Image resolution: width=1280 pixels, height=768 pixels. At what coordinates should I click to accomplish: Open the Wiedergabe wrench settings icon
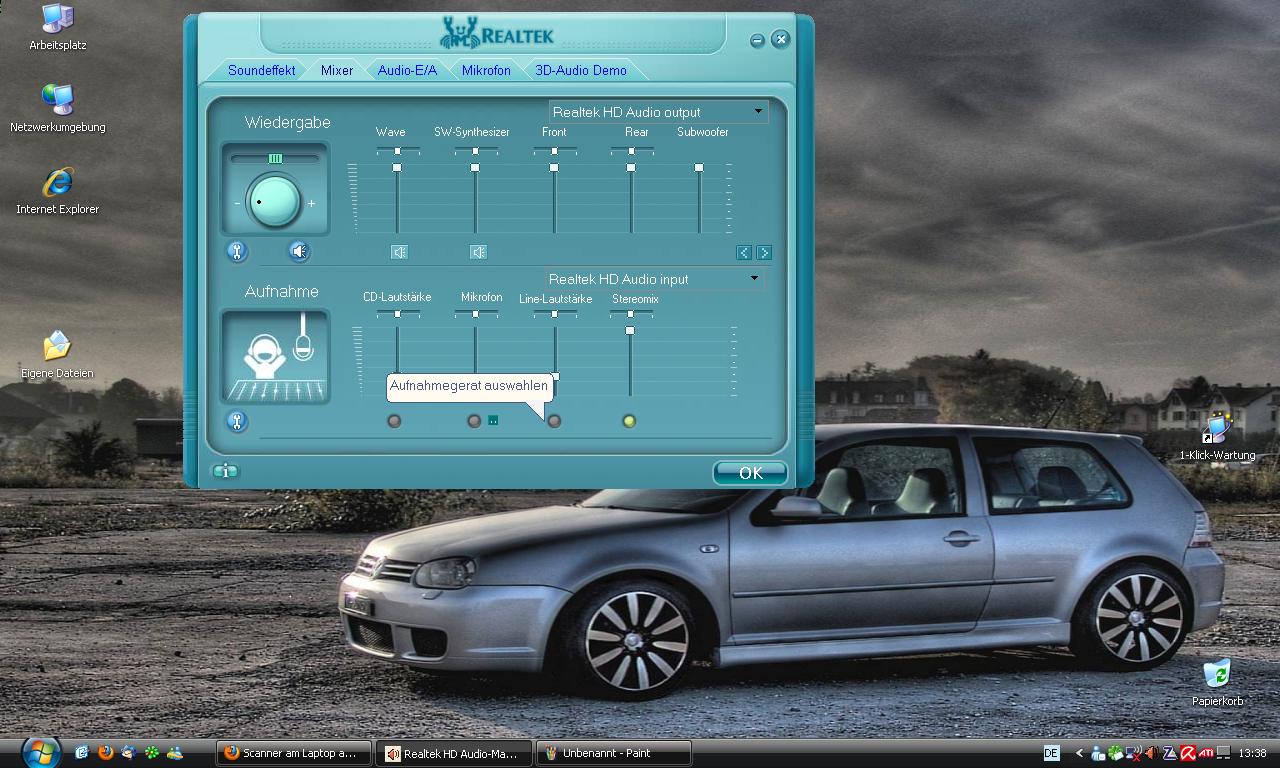237,252
